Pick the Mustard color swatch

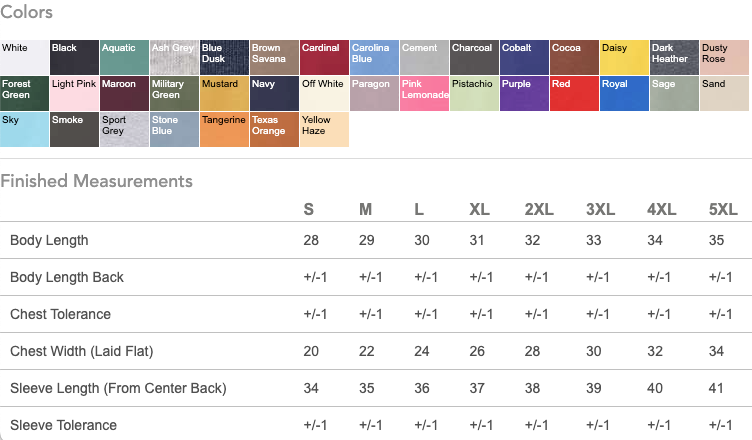(224, 93)
